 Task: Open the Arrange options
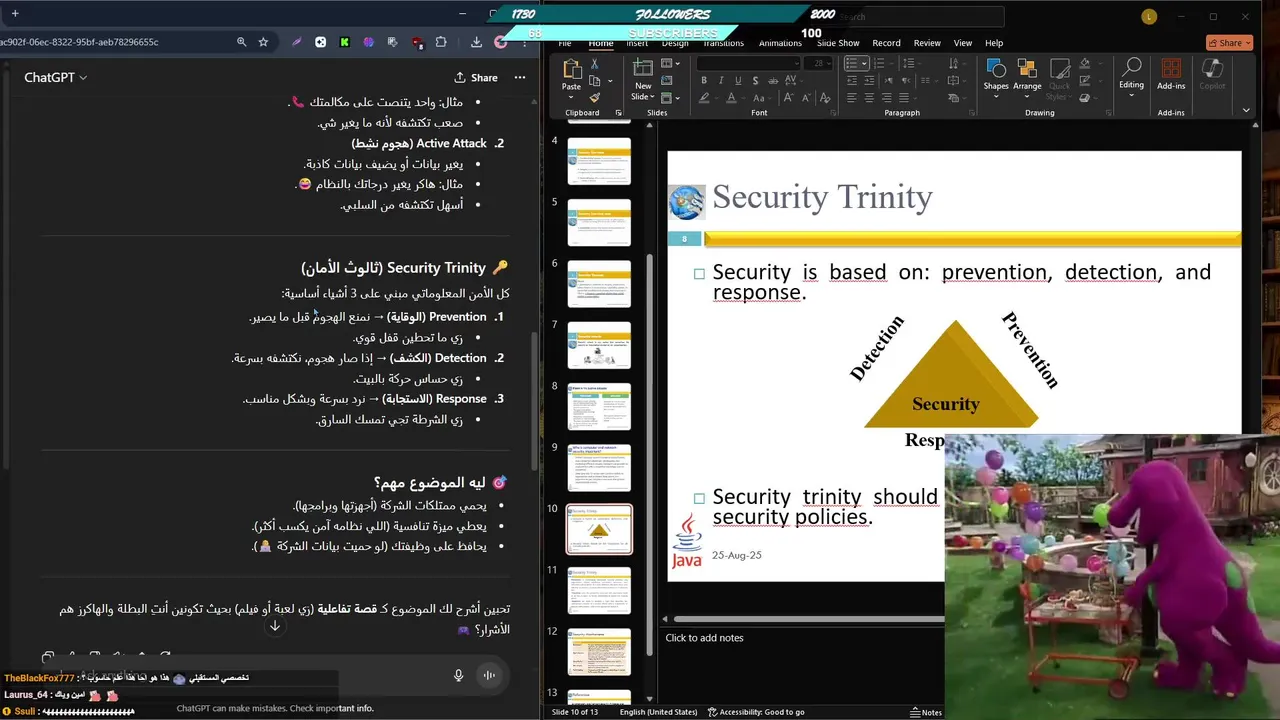coord(1027,75)
